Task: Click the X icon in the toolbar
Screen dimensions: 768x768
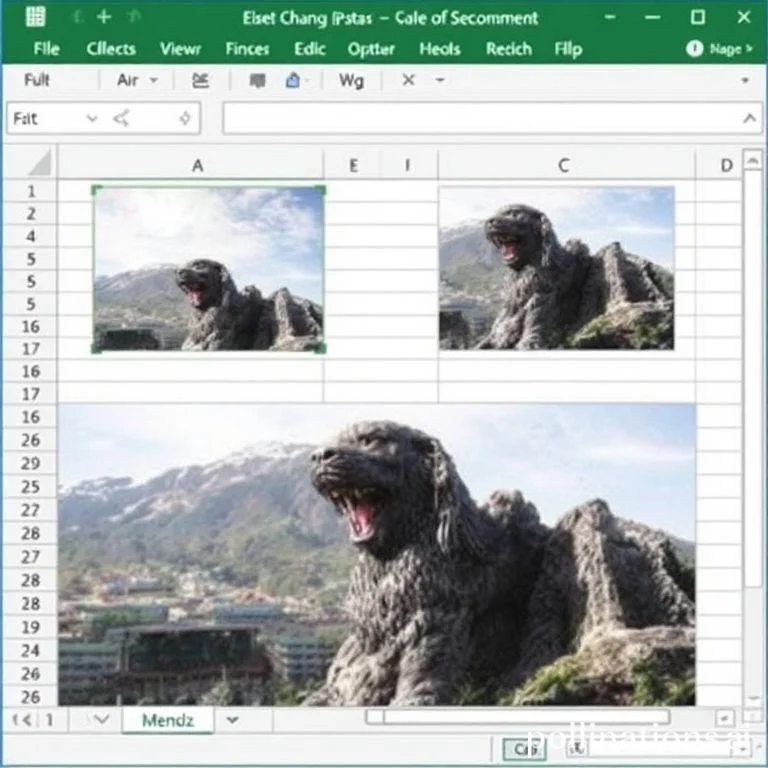Action: pos(408,80)
